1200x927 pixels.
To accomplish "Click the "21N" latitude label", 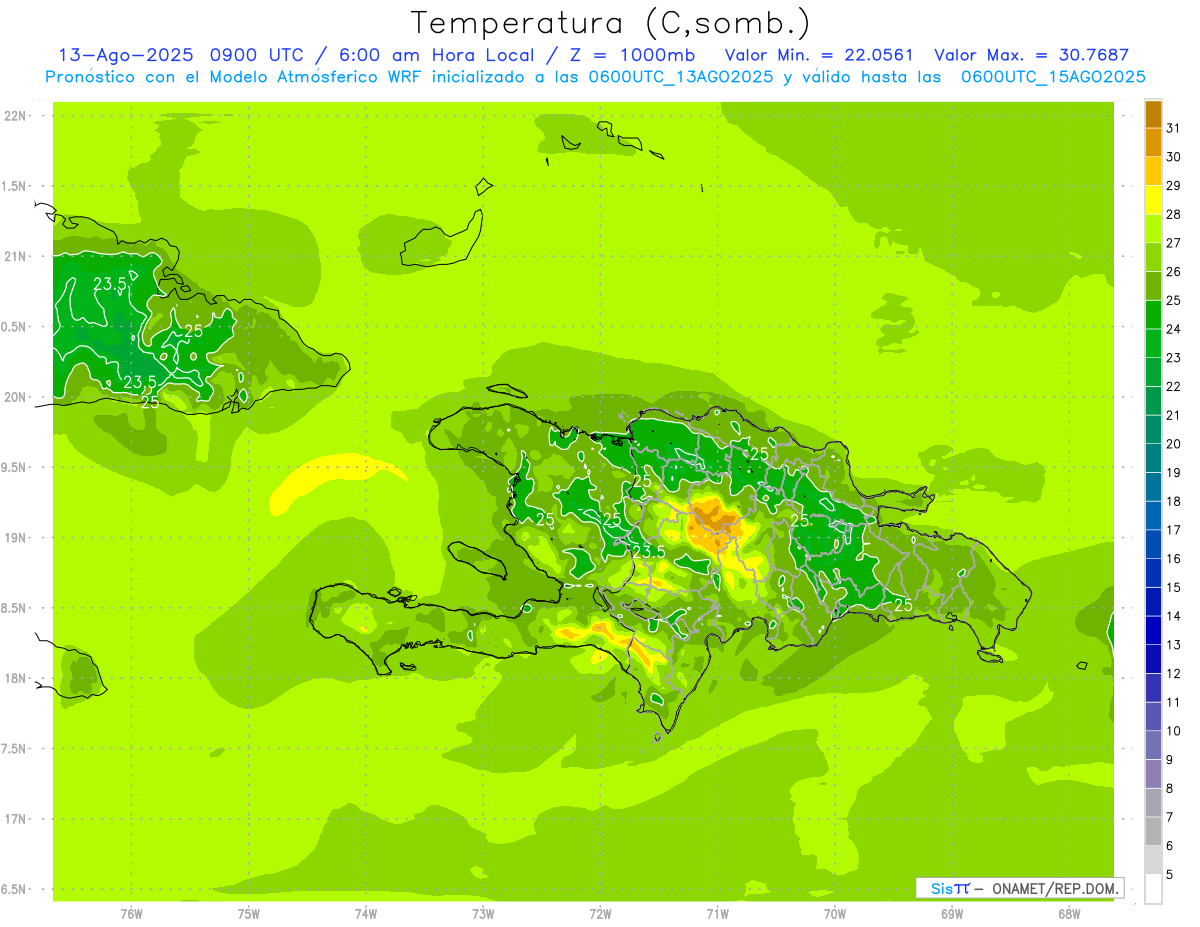I will pos(15,257).
